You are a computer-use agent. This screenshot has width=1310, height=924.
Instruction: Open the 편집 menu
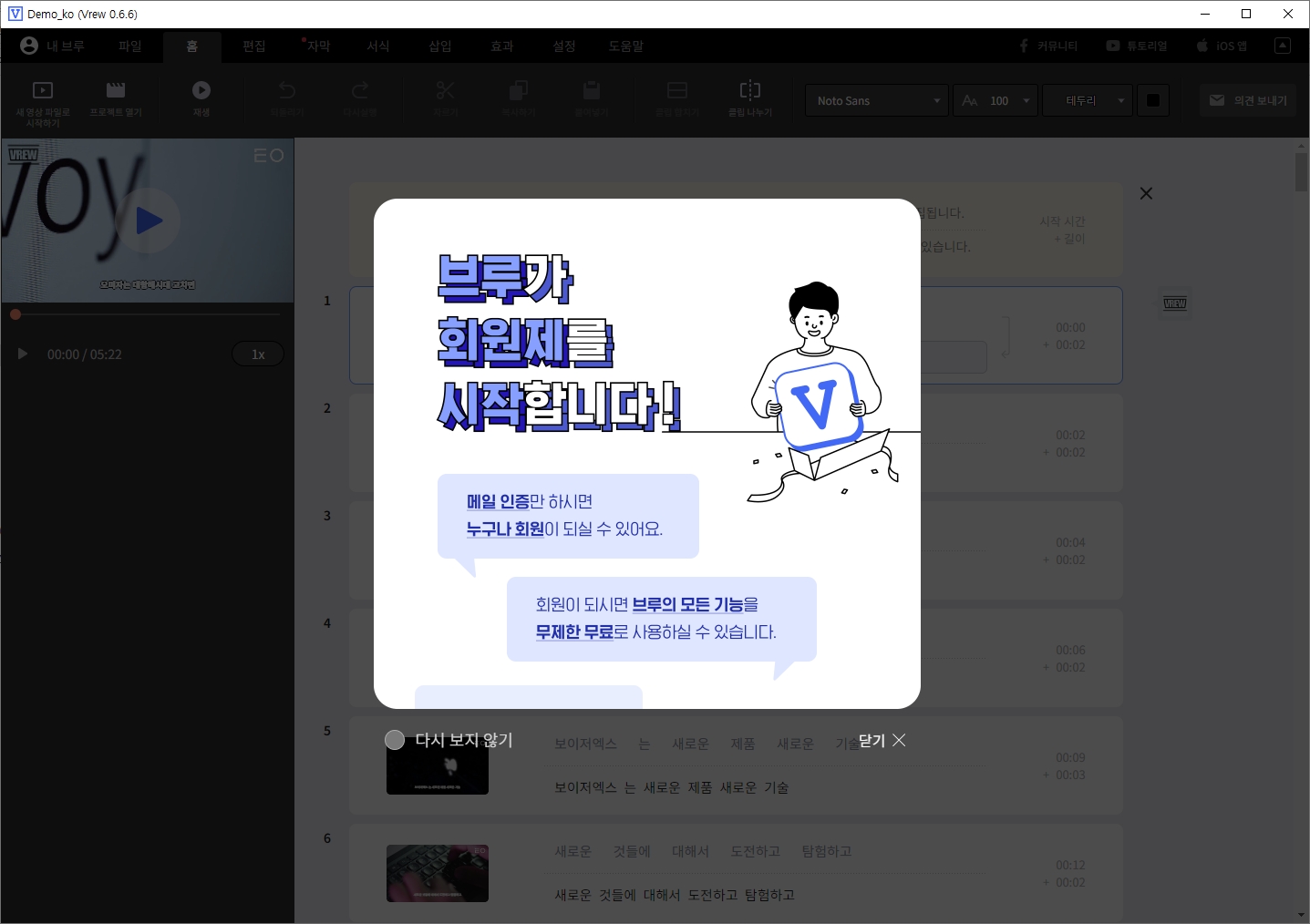click(x=254, y=46)
